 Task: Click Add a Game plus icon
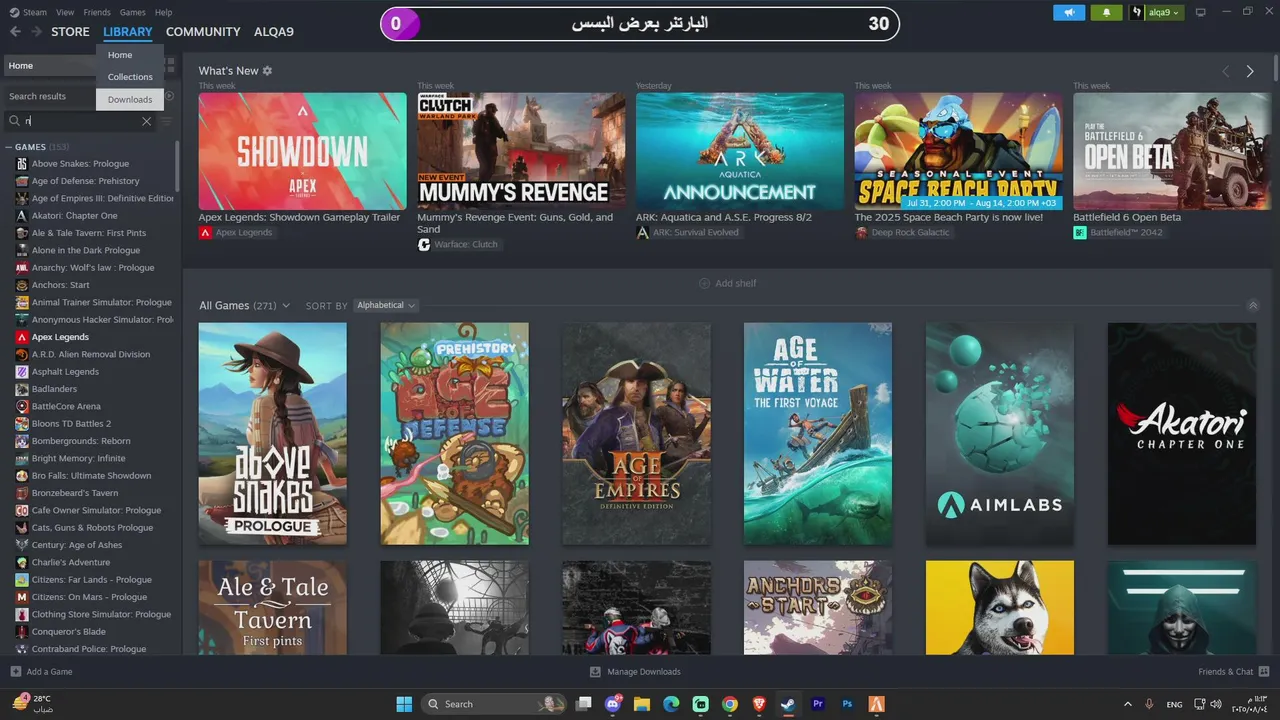coord(15,672)
